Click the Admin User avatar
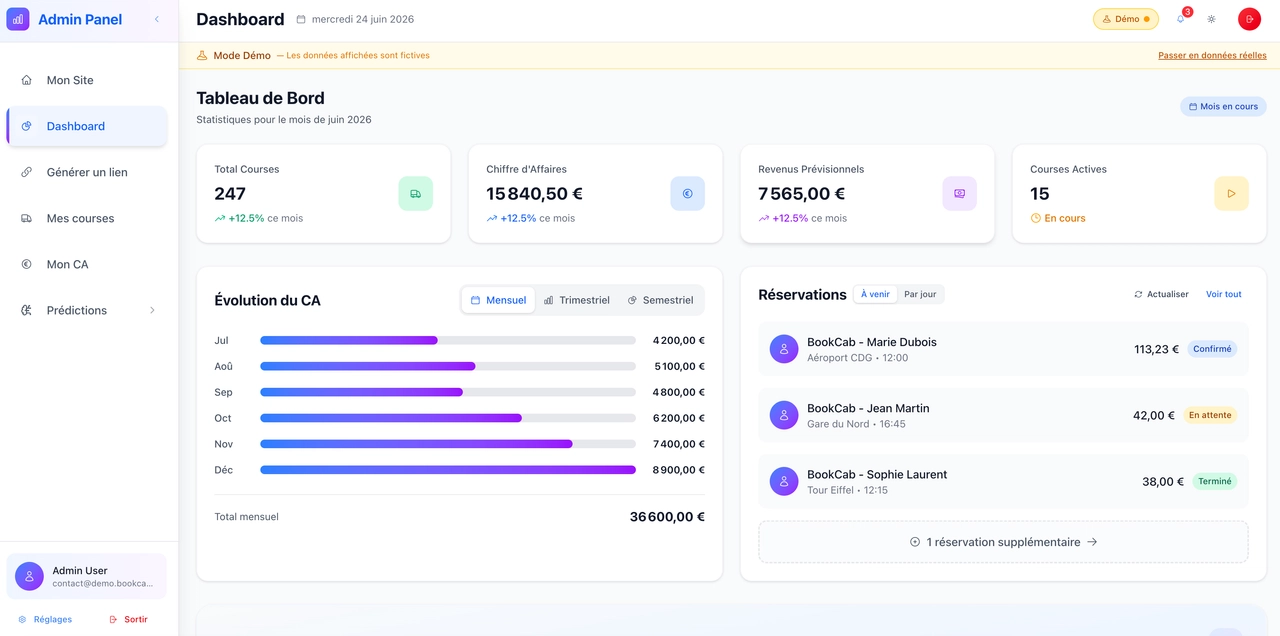The height and width of the screenshot is (636, 1280). click(x=29, y=576)
